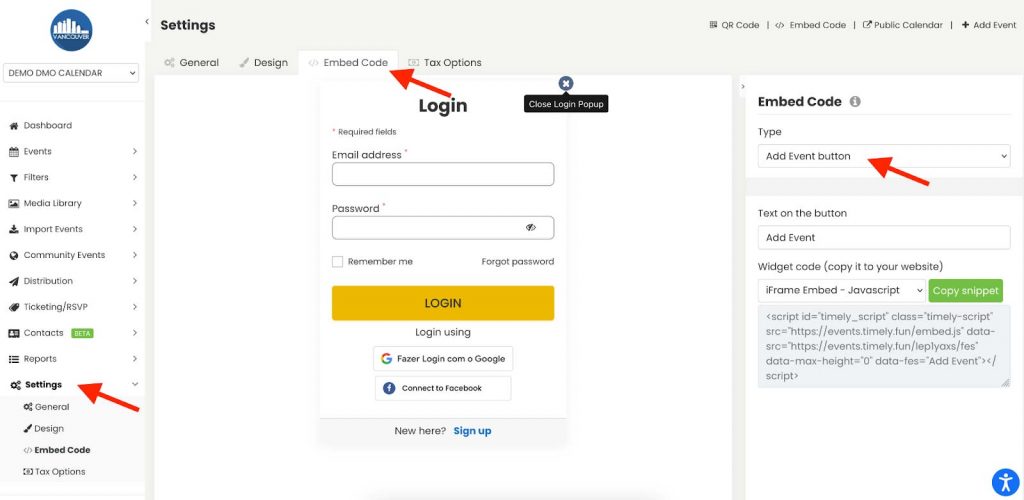Click the accessibility icon at bottom right
The image size is (1024, 500).
pos(1005,482)
